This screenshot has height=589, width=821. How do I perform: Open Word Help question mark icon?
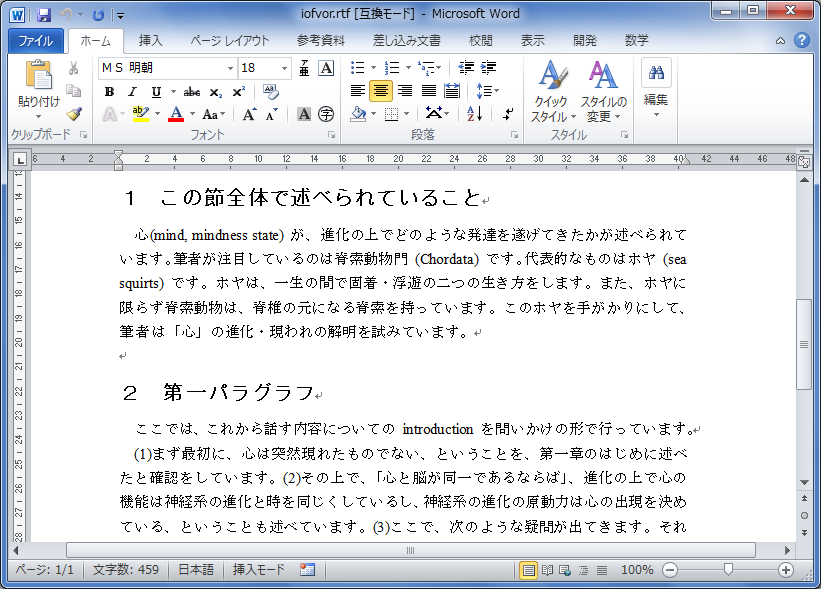[x=801, y=41]
